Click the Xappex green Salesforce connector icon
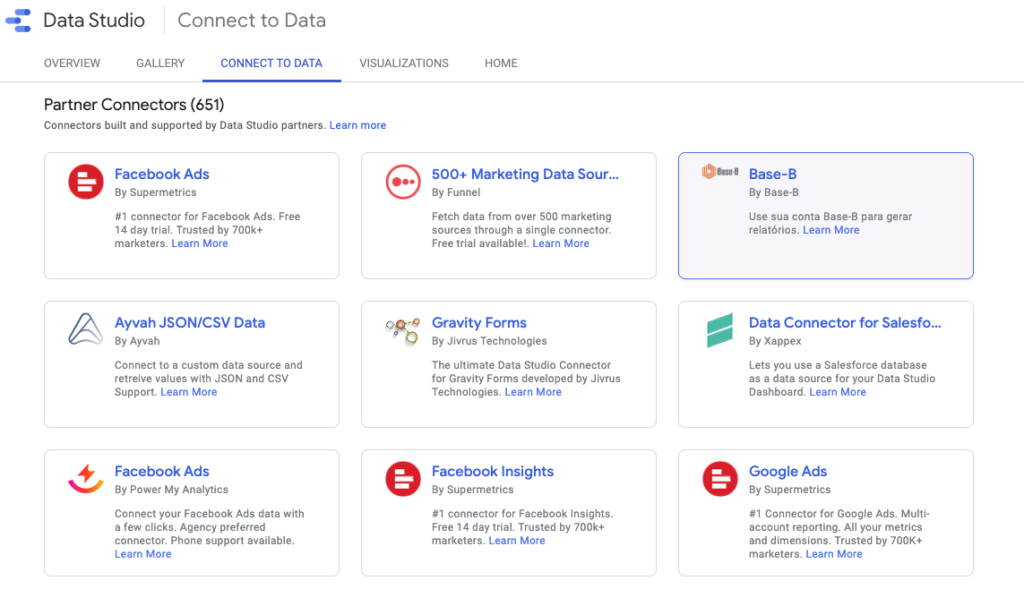 (720, 330)
